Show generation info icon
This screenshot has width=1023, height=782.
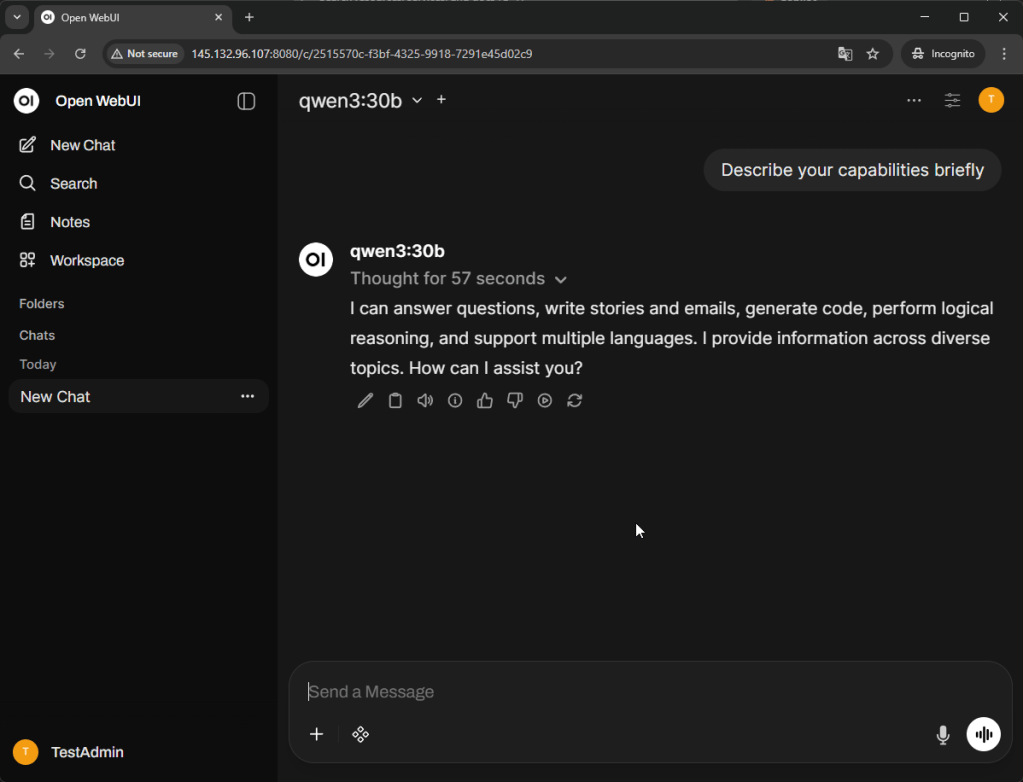pyautogui.click(x=455, y=401)
